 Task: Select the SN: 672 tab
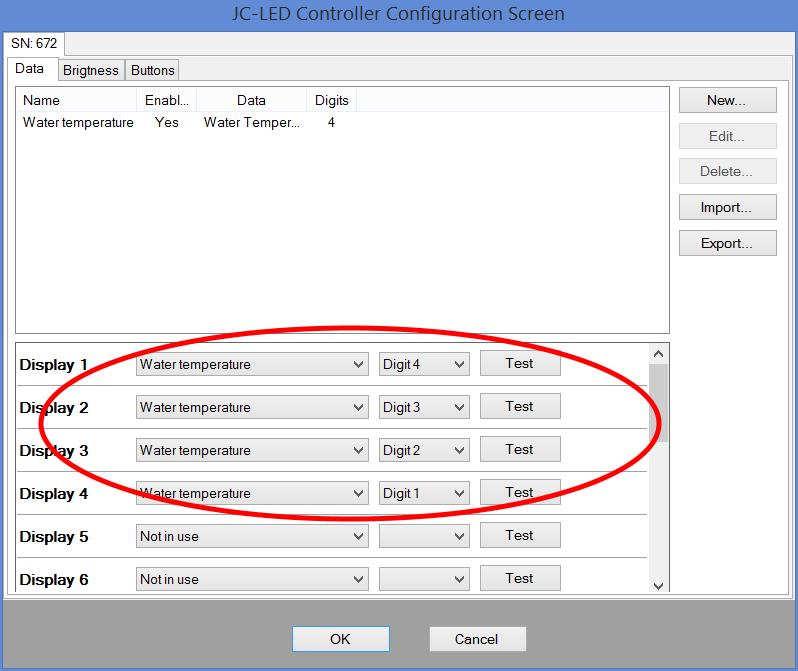click(x=34, y=44)
